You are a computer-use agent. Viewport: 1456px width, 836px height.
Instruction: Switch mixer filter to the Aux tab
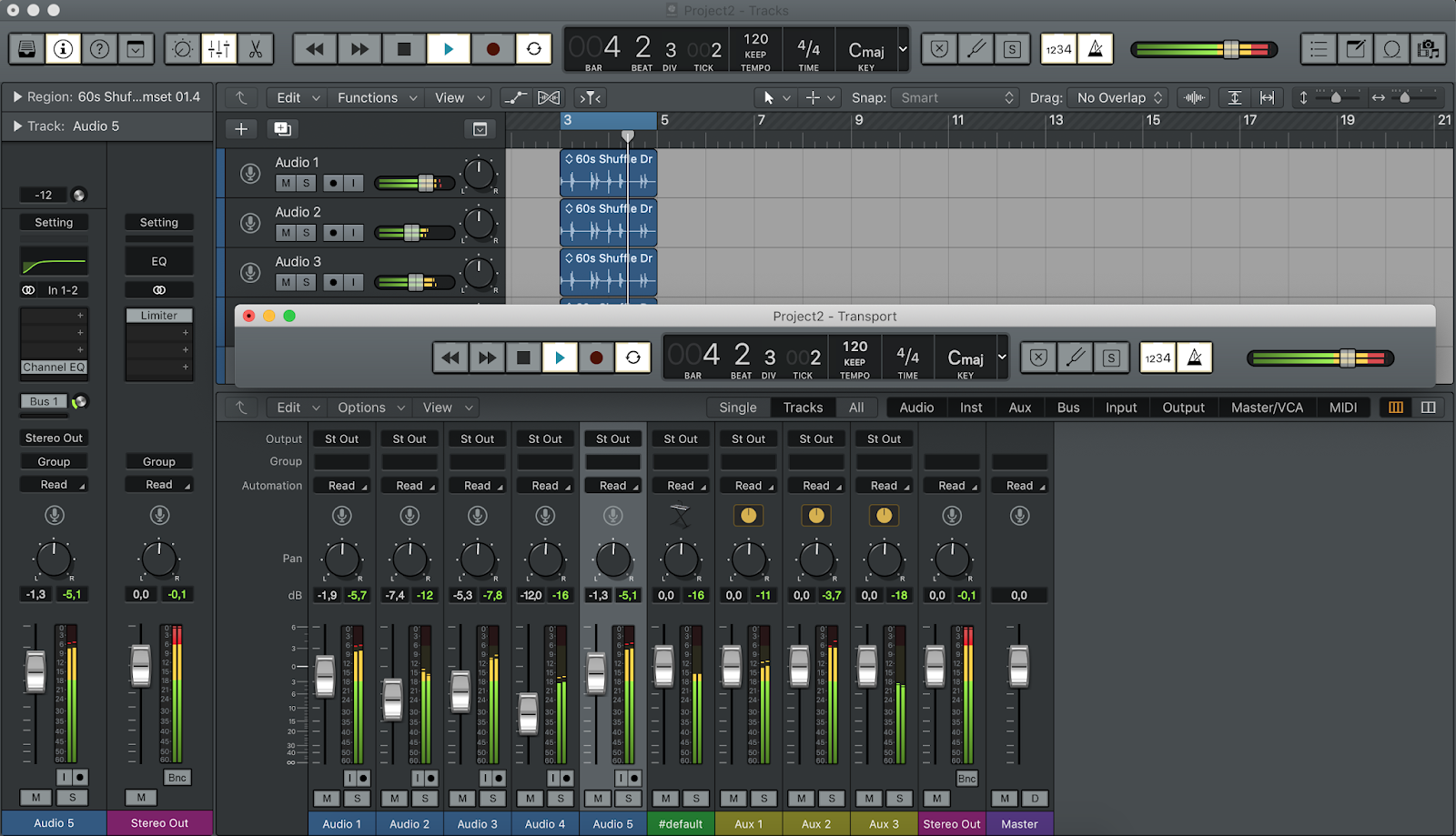click(x=1020, y=408)
